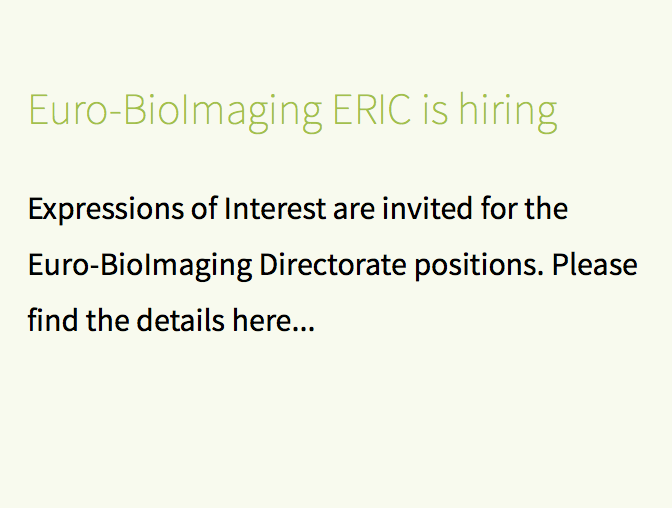The height and width of the screenshot is (508, 672).
Task: Click the word 'details' in the last line
Action: pos(180,320)
